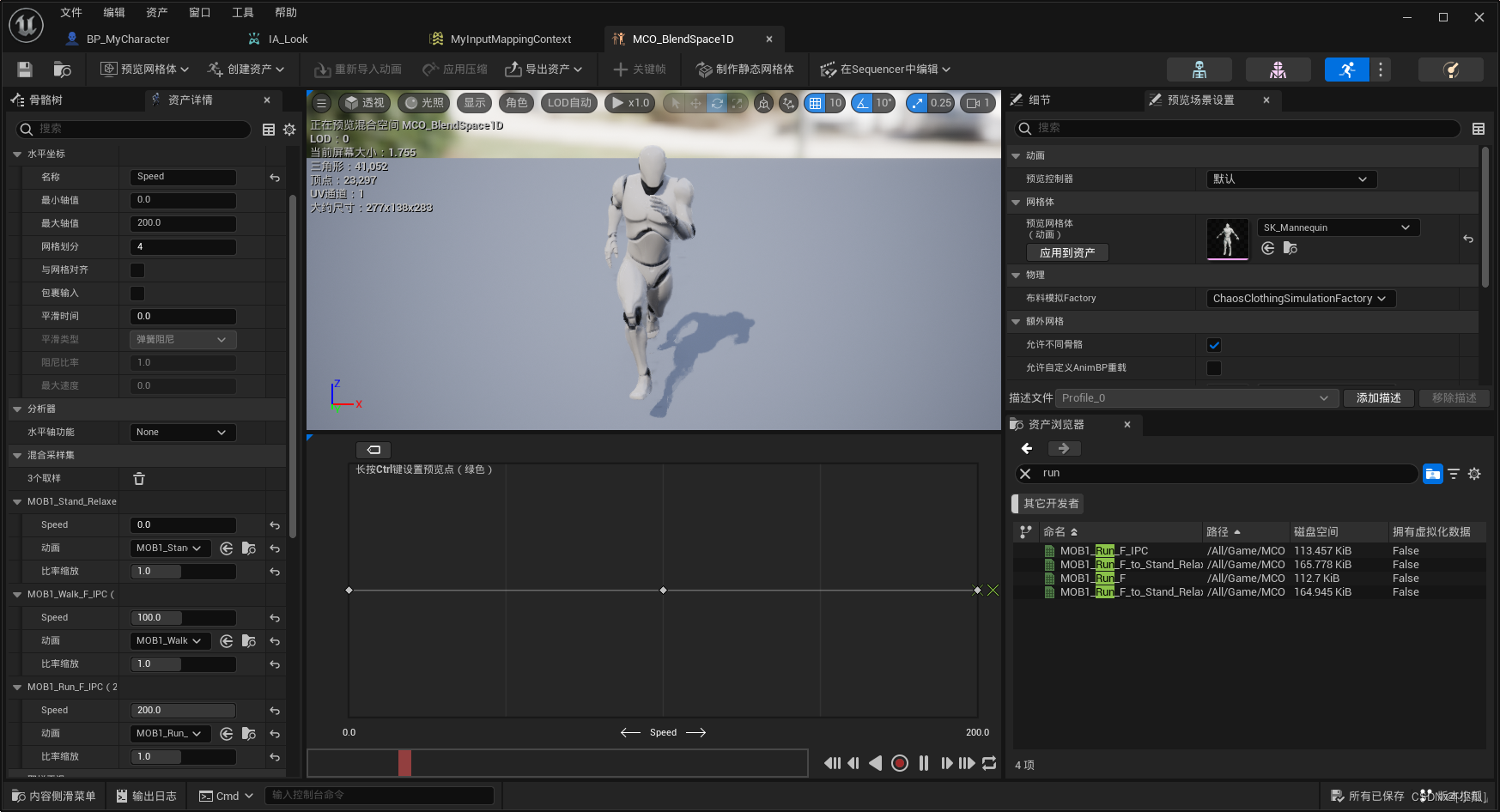
Task: Open the 文件 (File) menu
Action: [71, 13]
